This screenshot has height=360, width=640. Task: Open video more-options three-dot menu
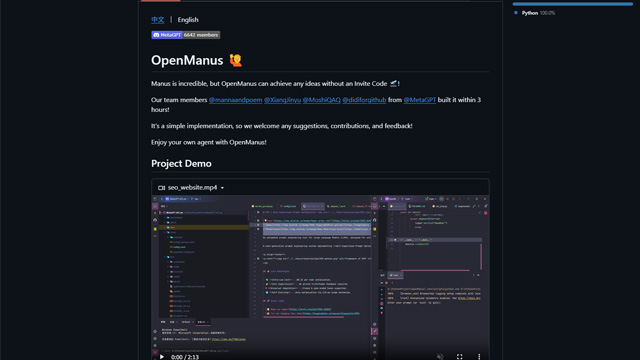[479, 356]
